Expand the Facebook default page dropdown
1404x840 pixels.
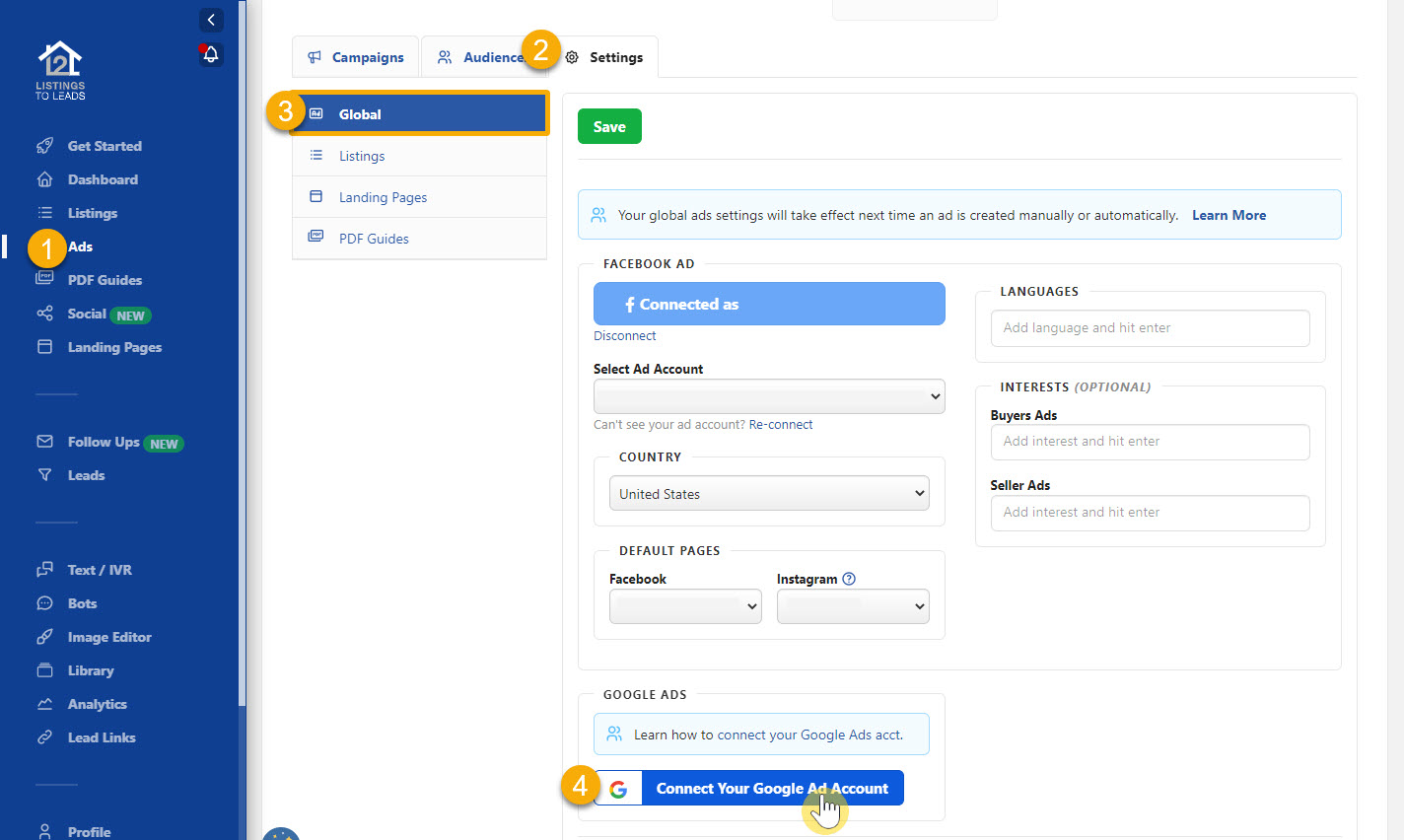685,606
